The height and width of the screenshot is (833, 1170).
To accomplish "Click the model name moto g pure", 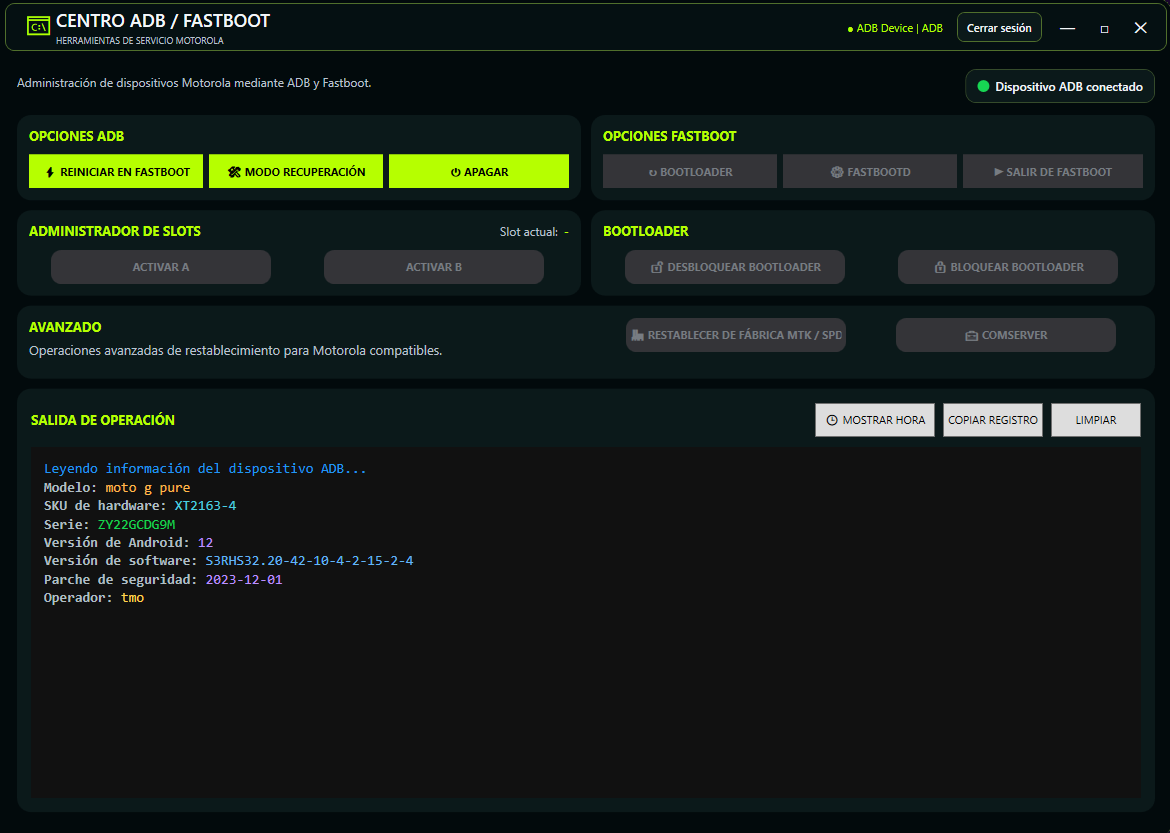I will 148,487.
